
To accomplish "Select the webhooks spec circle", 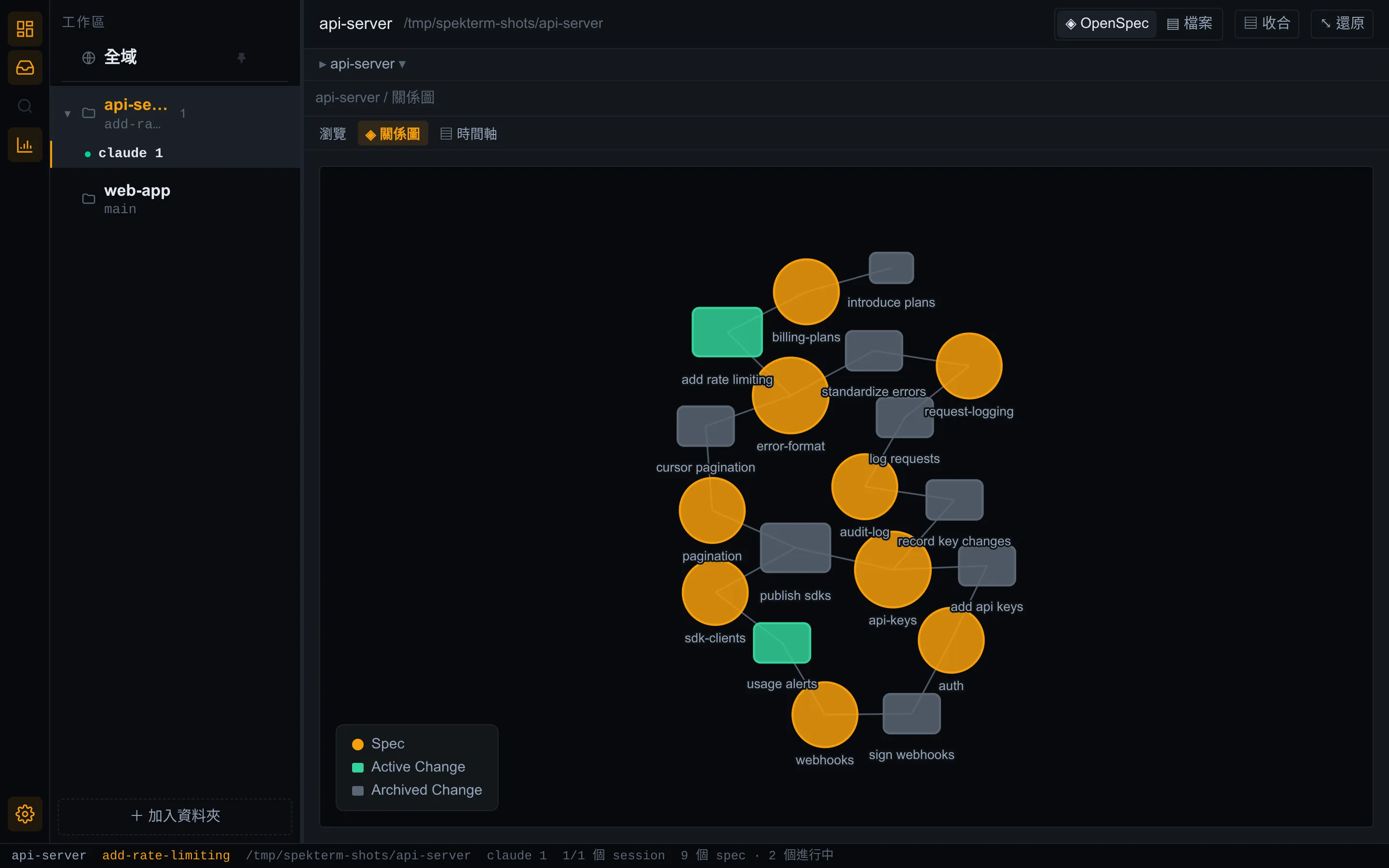I will [825, 715].
